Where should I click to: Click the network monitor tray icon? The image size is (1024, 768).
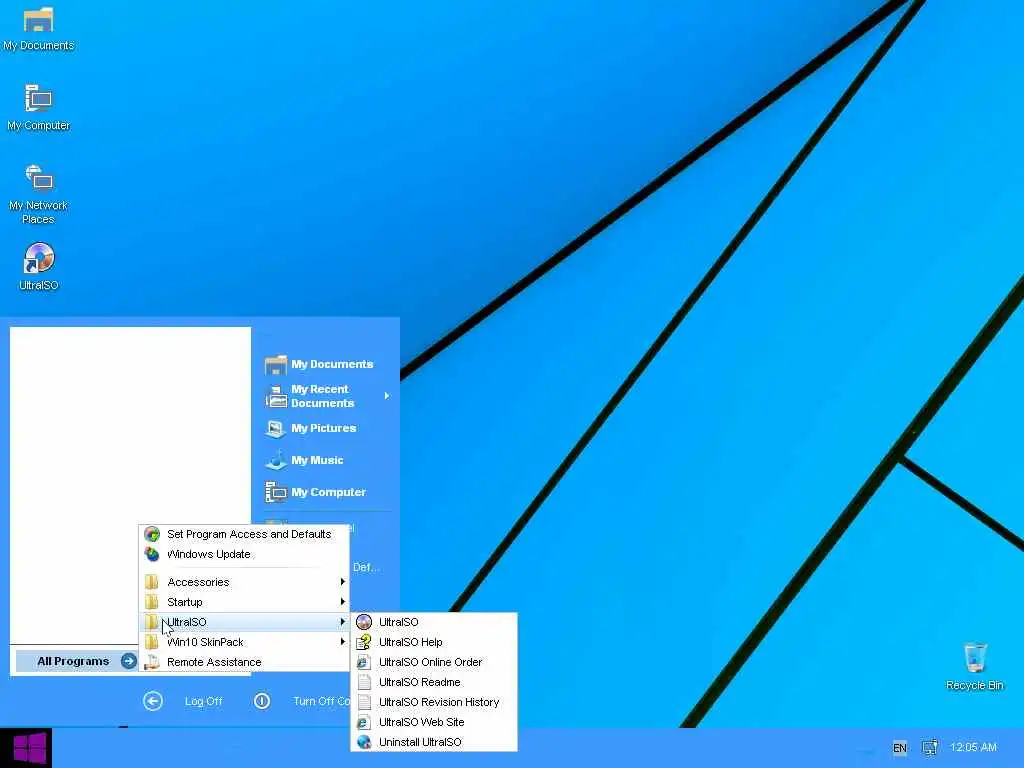tap(929, 748)
